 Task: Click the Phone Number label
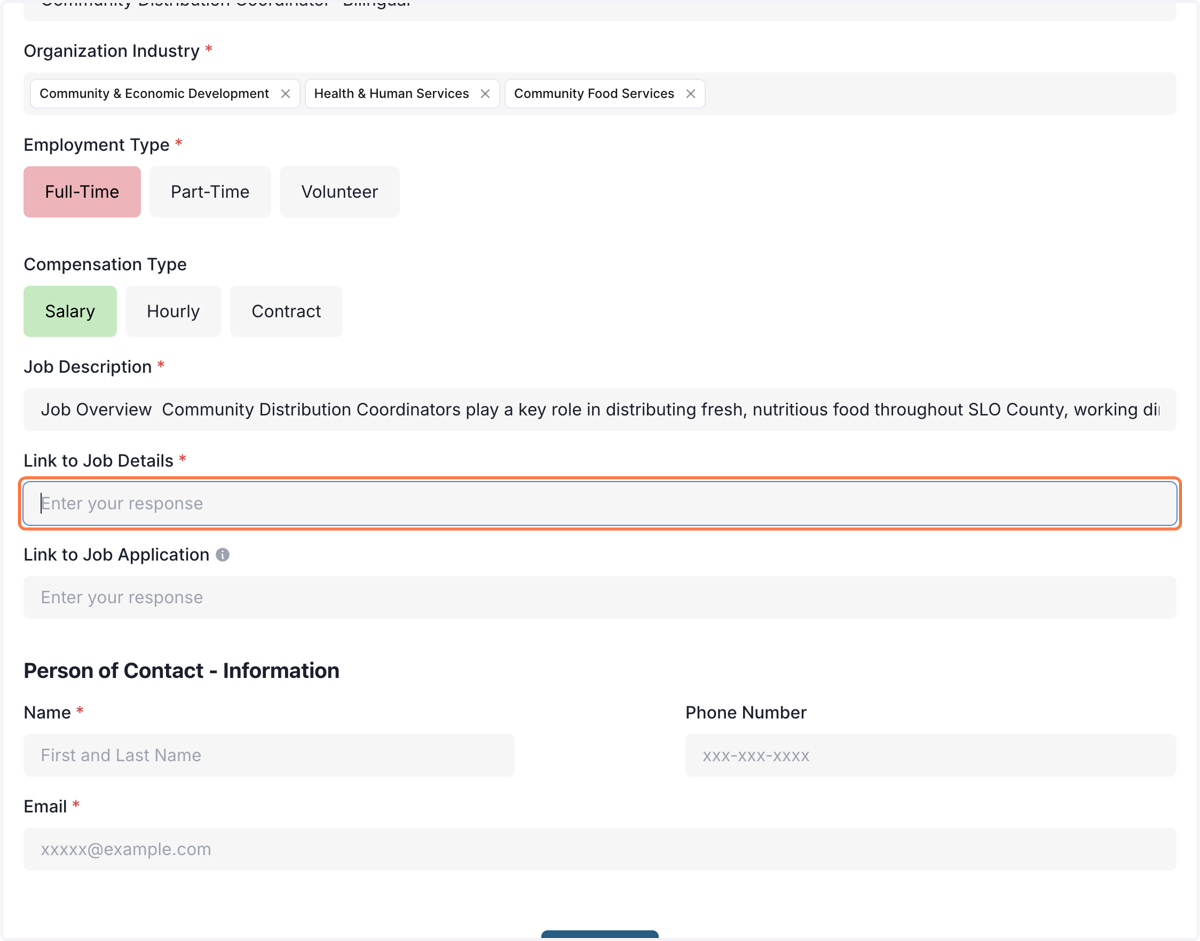click(746, 713)
